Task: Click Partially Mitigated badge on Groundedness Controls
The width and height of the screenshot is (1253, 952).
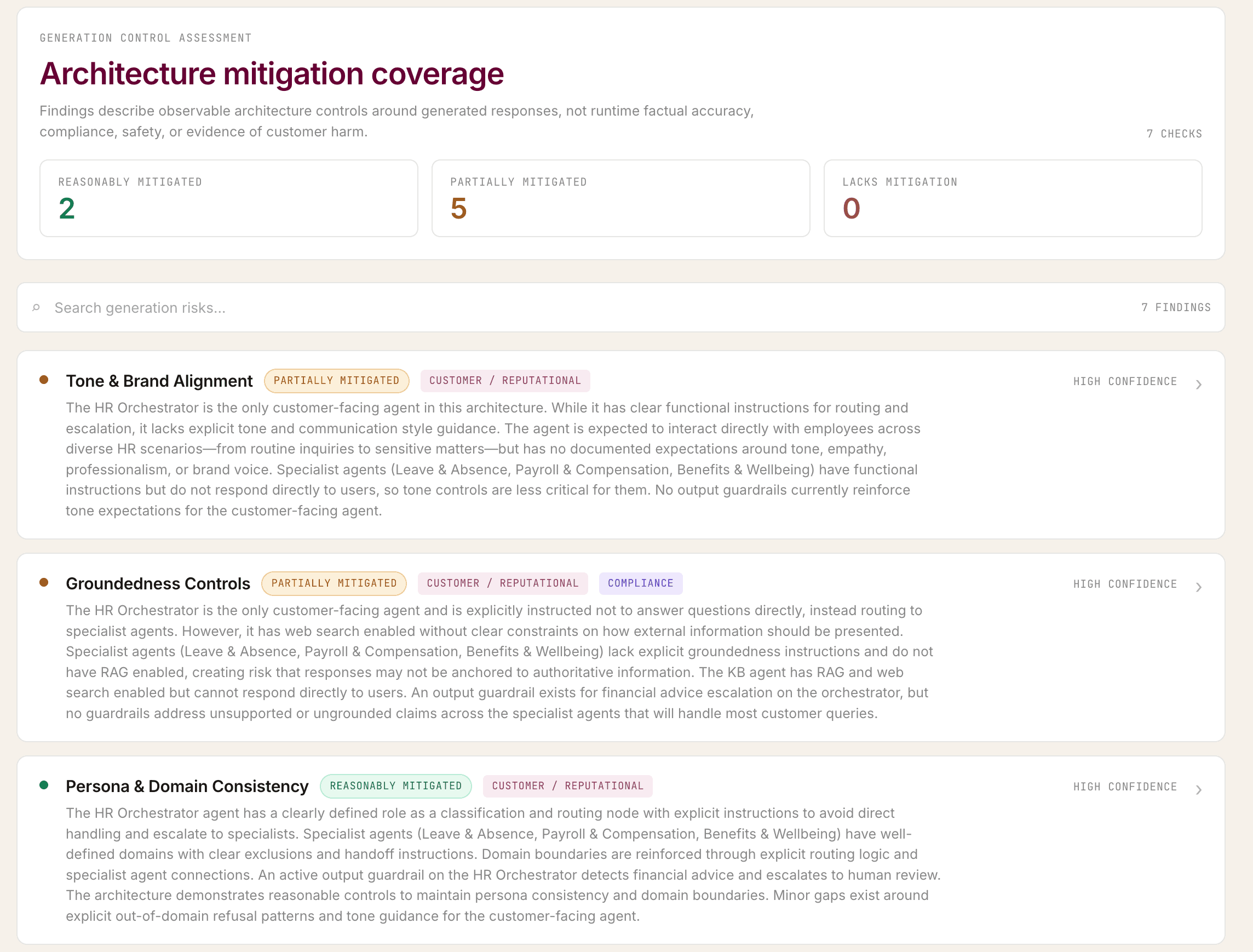Action: point(334,584)
